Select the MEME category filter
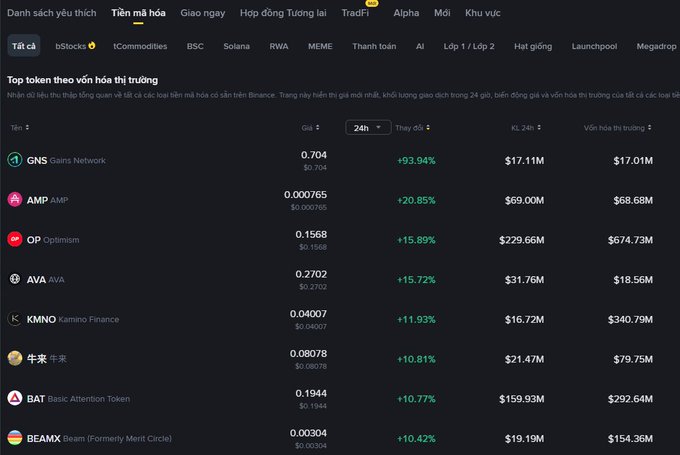The height and width of the screenshot is (455, 680). 320,46
